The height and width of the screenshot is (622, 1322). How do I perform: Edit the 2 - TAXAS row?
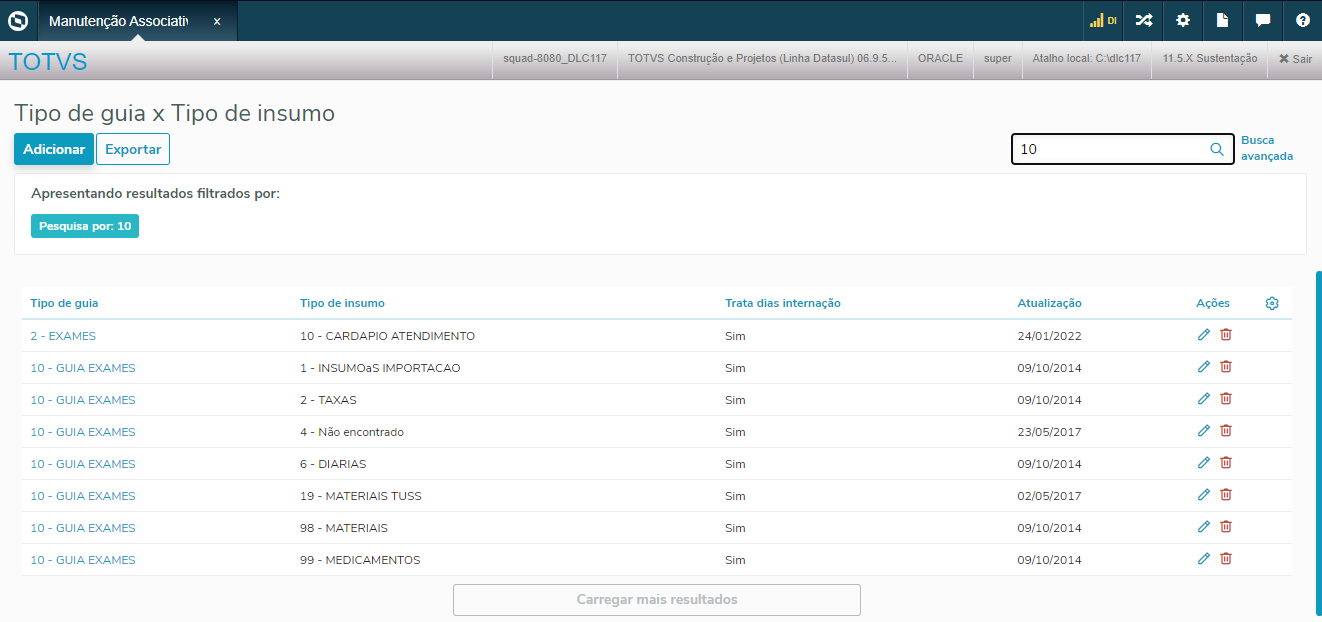[x=1204, y=399]
